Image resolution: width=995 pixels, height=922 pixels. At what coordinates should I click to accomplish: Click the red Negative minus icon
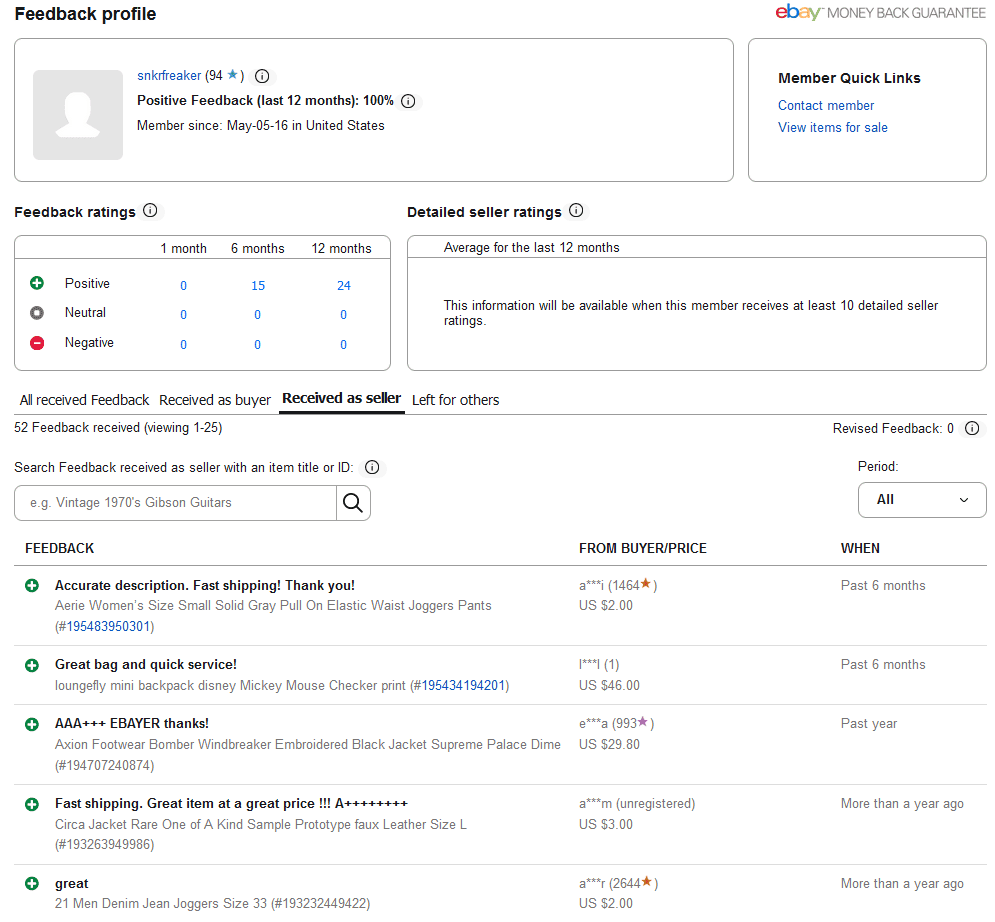pyautogui.click(x=37, y=343)
